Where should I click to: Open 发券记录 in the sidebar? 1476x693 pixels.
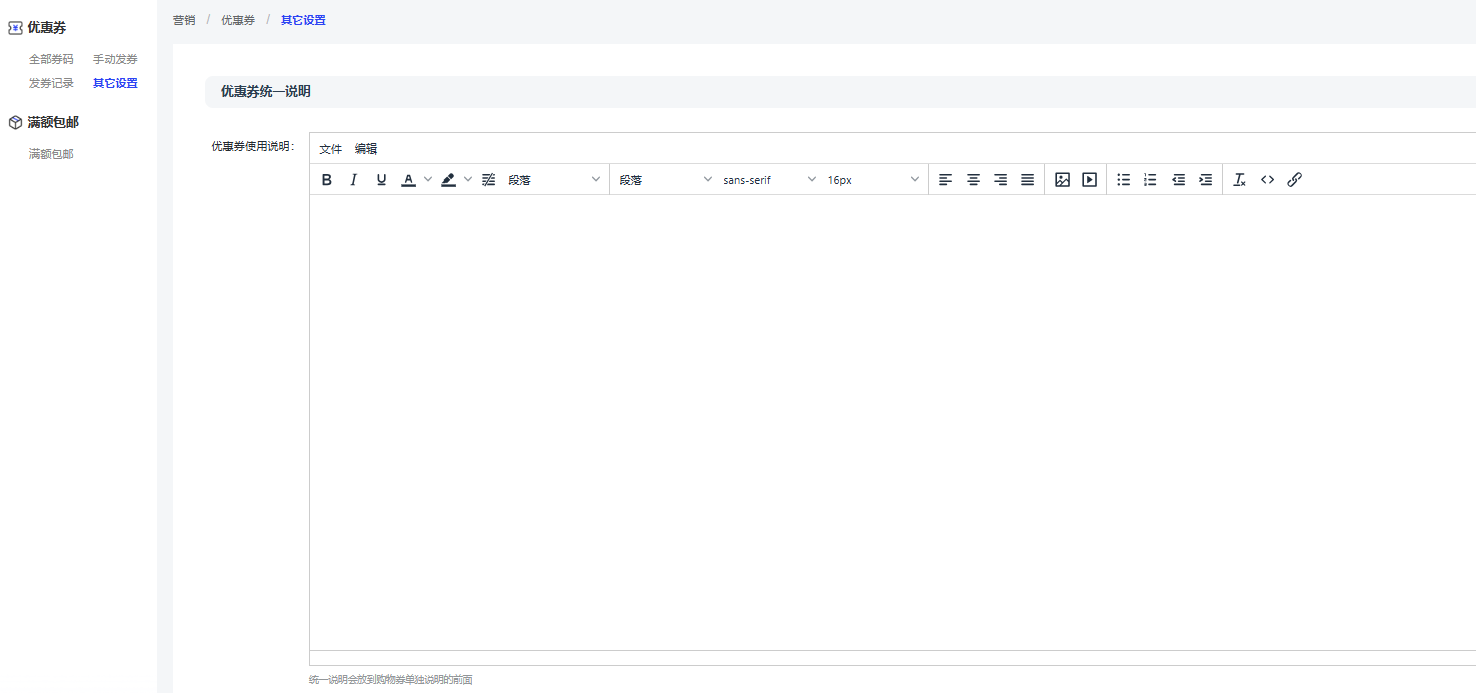[x=51, y=83]
